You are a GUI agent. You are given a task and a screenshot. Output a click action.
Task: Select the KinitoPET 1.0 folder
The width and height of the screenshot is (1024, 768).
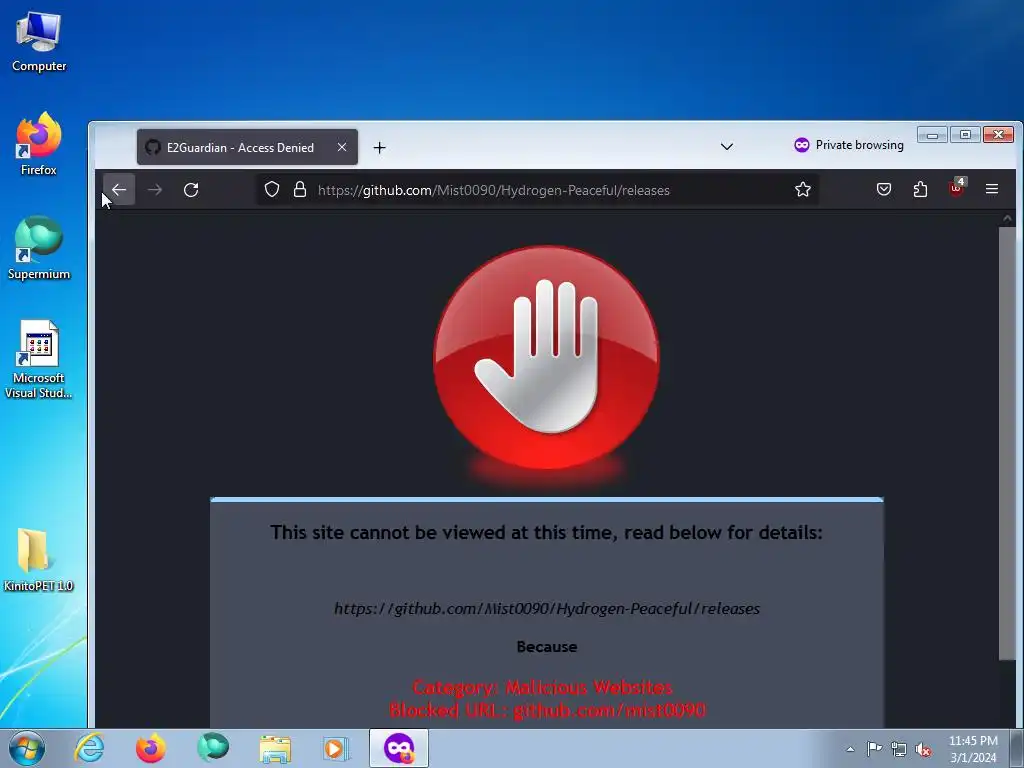tap(38, 560)
